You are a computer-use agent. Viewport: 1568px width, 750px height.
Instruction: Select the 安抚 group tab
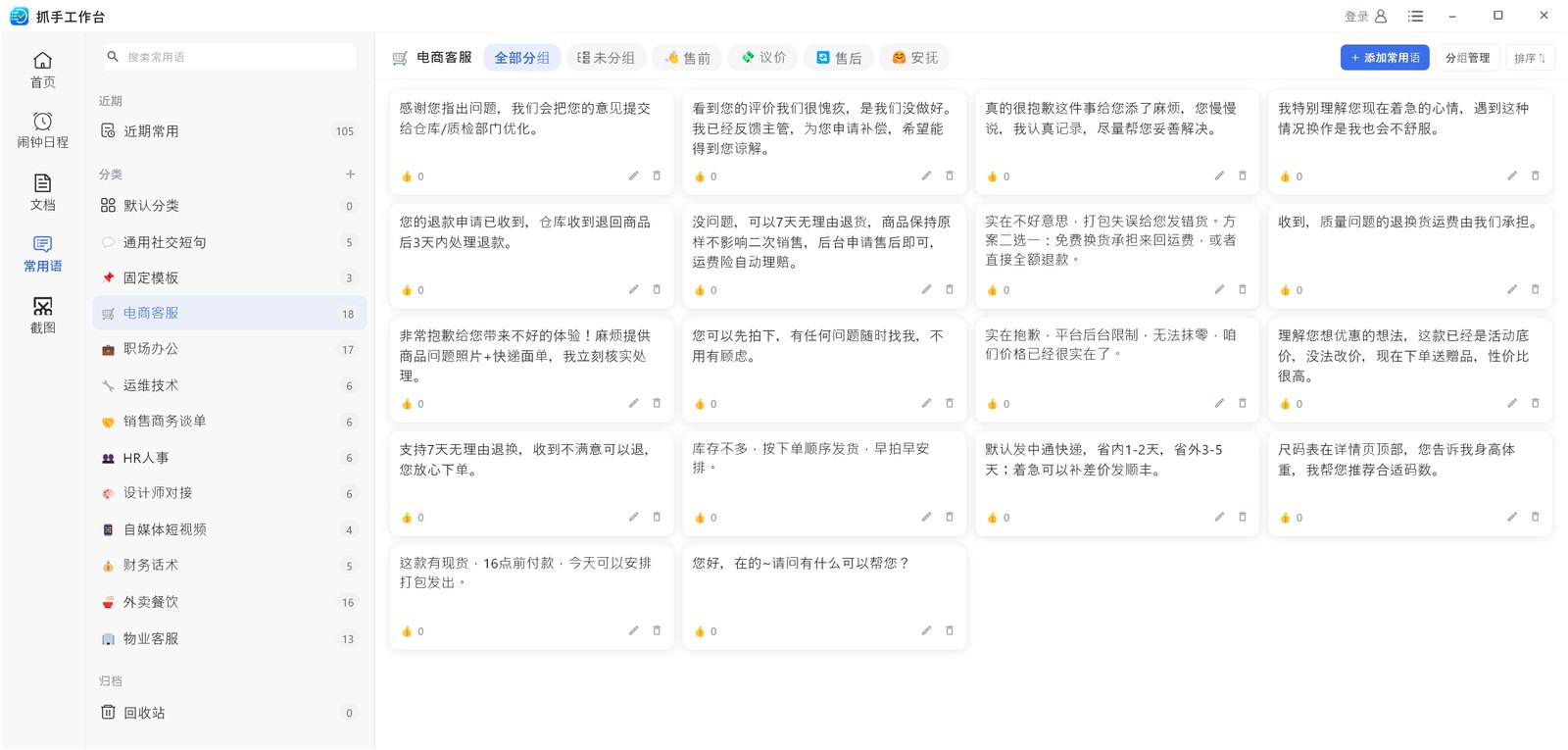click(914, 58)
